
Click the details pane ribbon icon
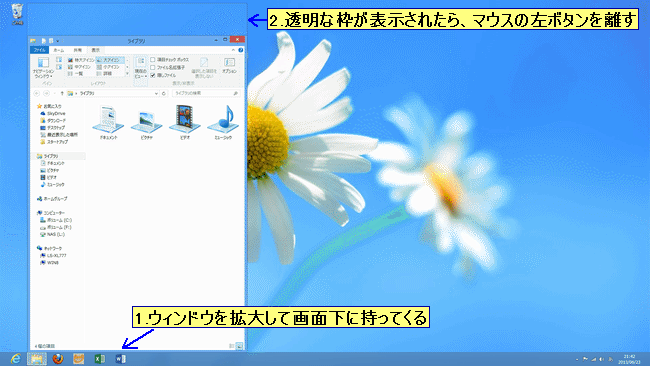(x=59, y=67)
